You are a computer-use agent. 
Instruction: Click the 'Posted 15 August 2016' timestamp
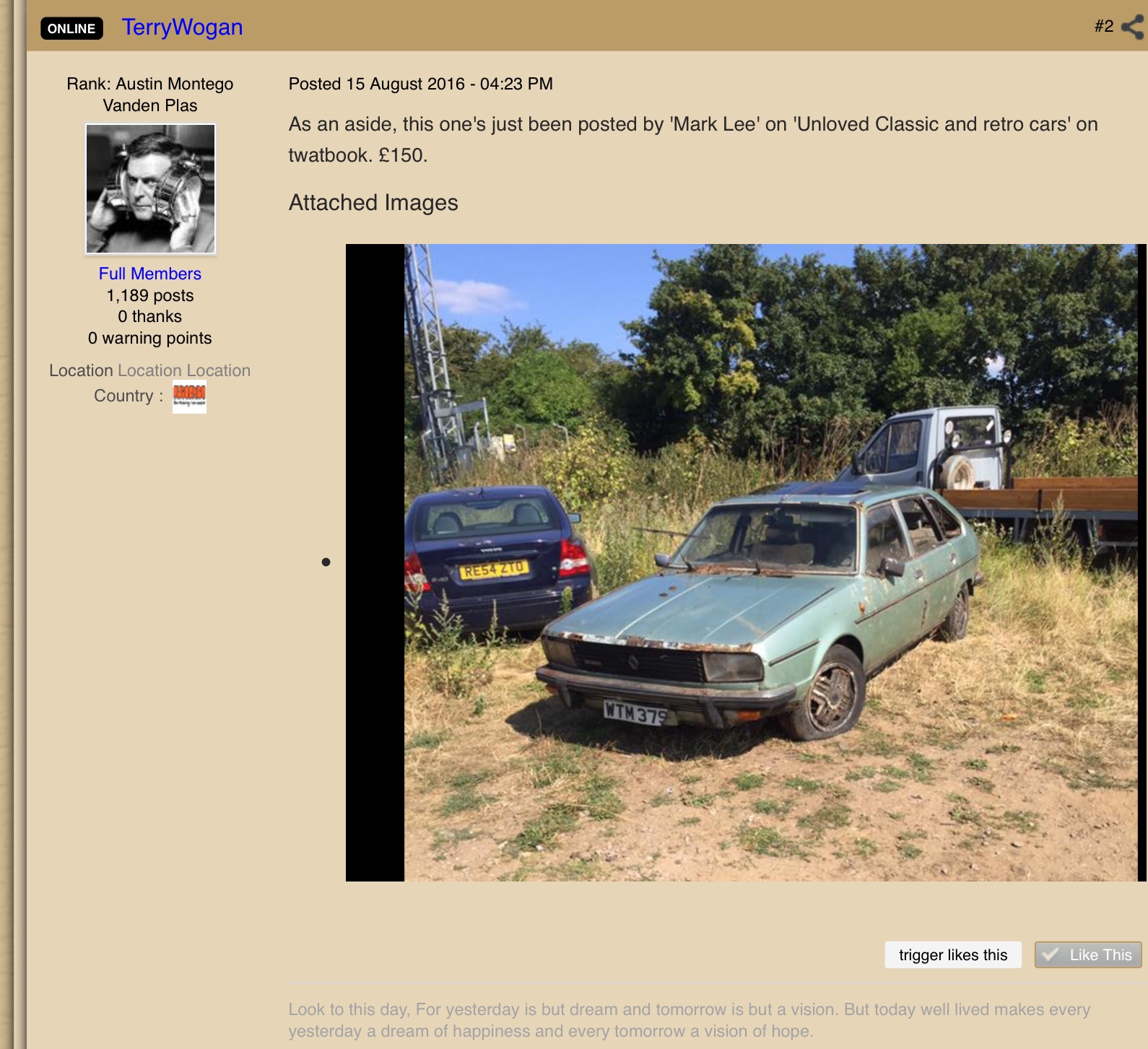(420, 84)
